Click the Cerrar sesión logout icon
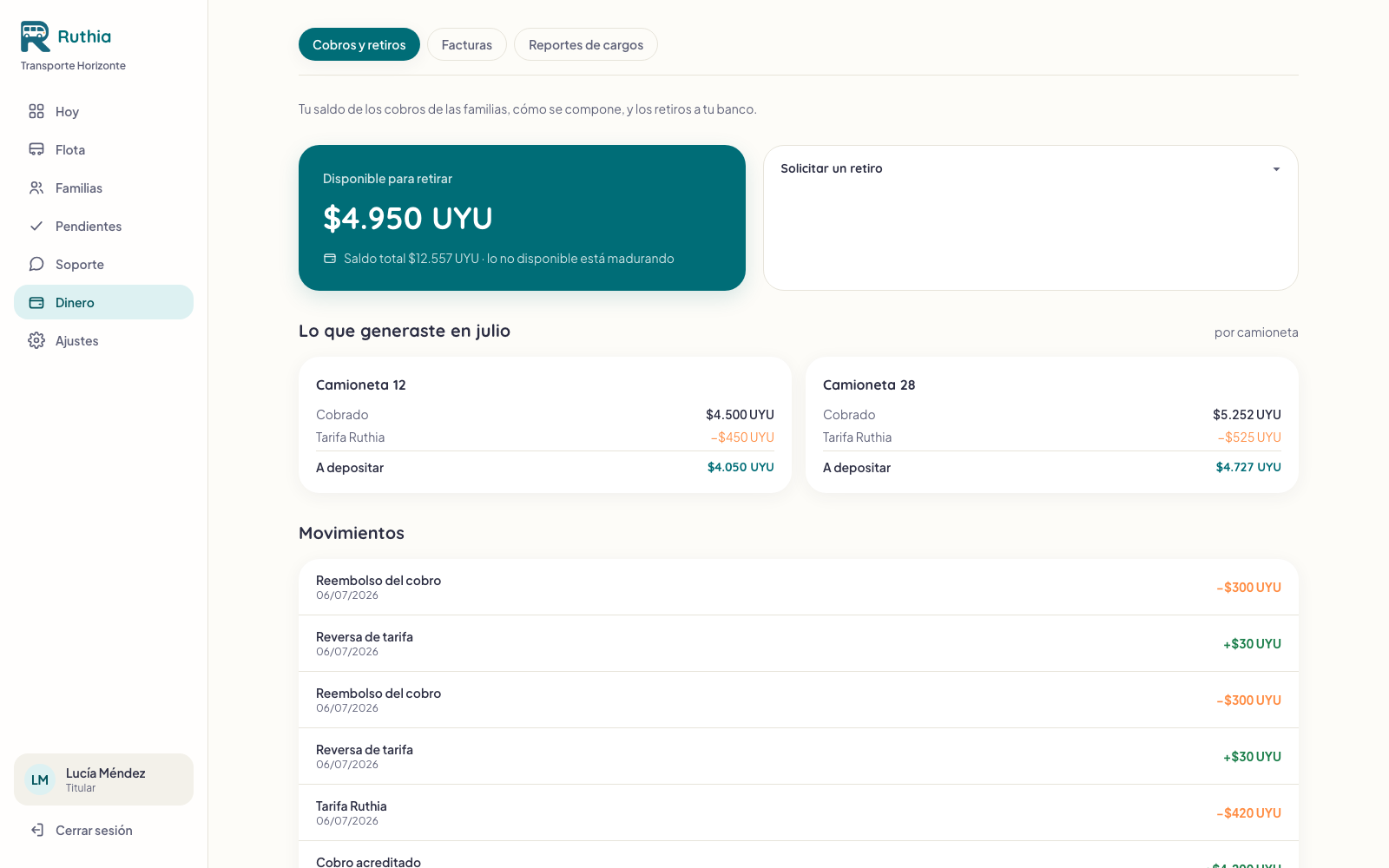Image resolution: width=1389 pixels, height=868 pixels. (36, 830)
